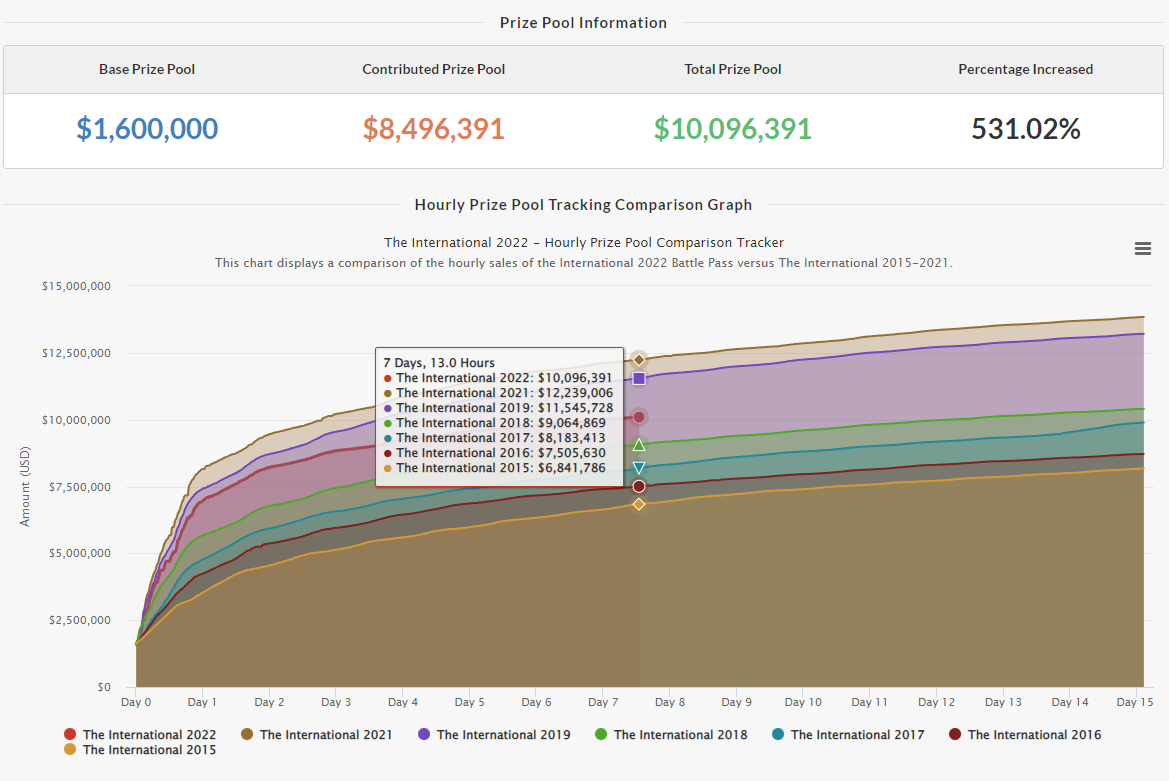Screen dimensions: 1169x781
Task: Click the dark red circle marker for 2016
Action: 638,485
